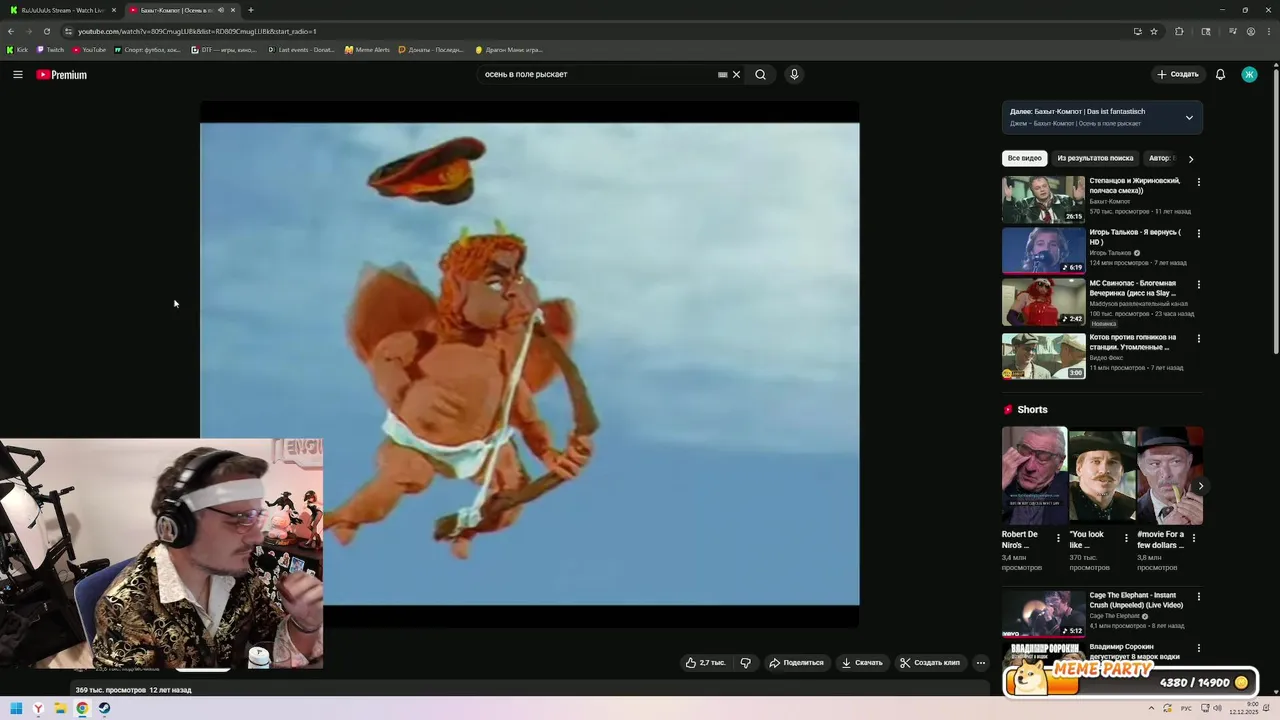This screenshot has height=720, width=1280.
Task: Like the video (2,7 тыс.)
Action: pos(705,662)
